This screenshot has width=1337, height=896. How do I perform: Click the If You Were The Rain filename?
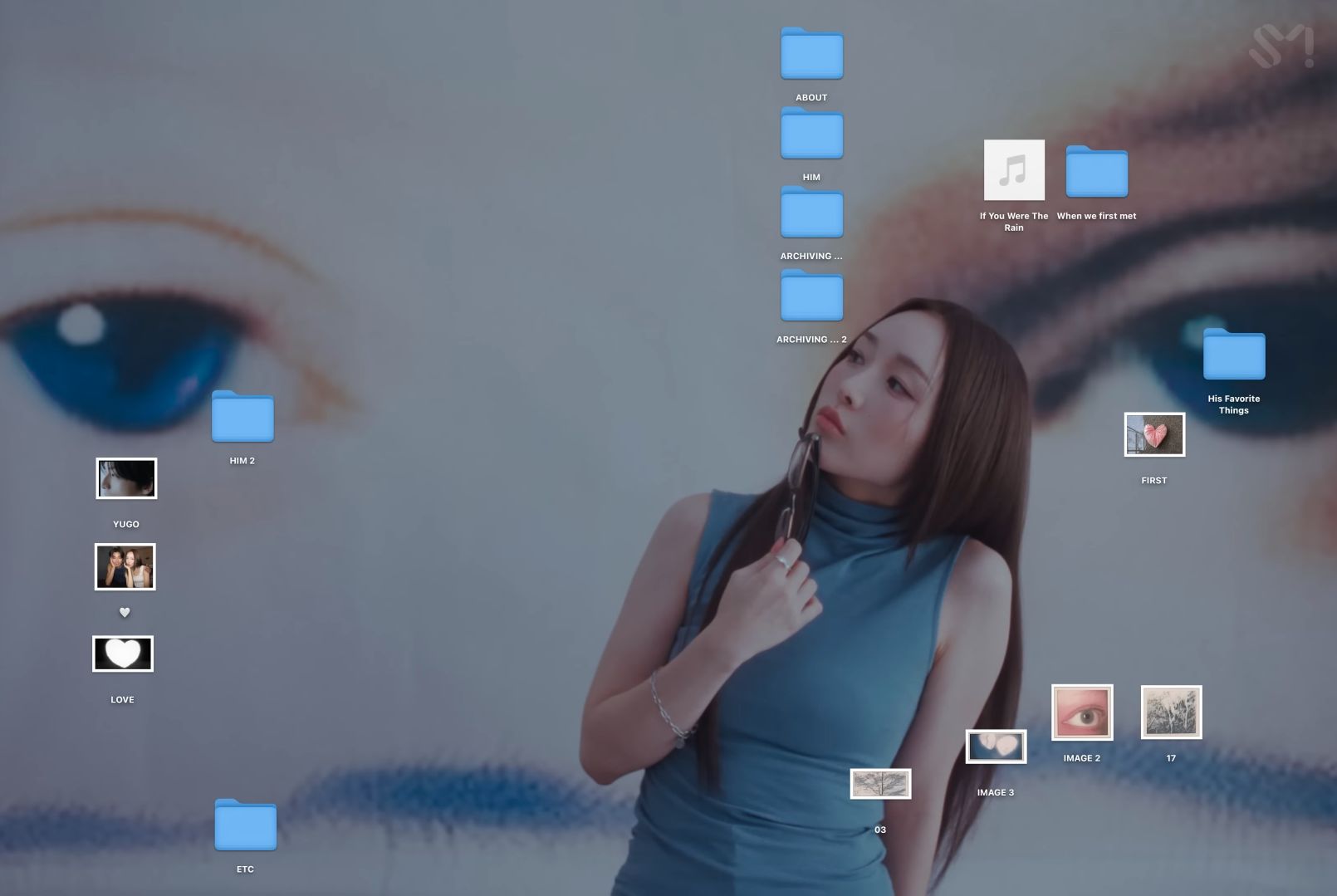(1014, 222)
